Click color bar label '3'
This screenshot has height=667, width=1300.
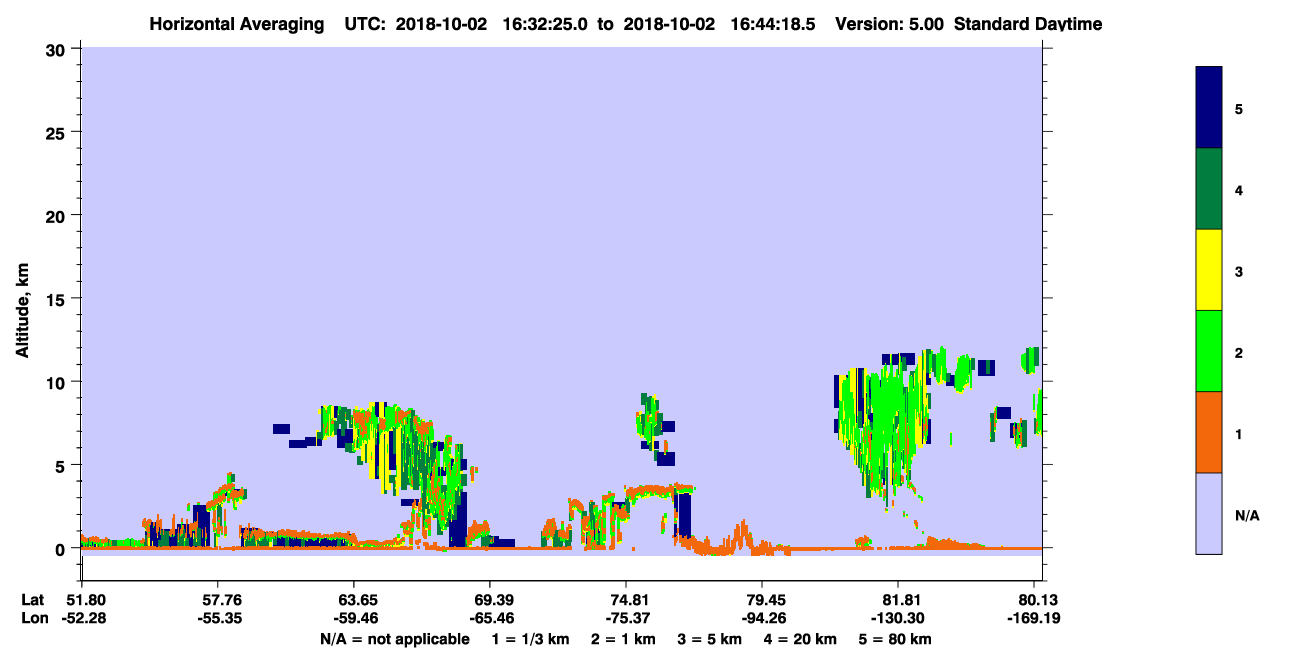pyautogui.click(x=1238, y=270)
